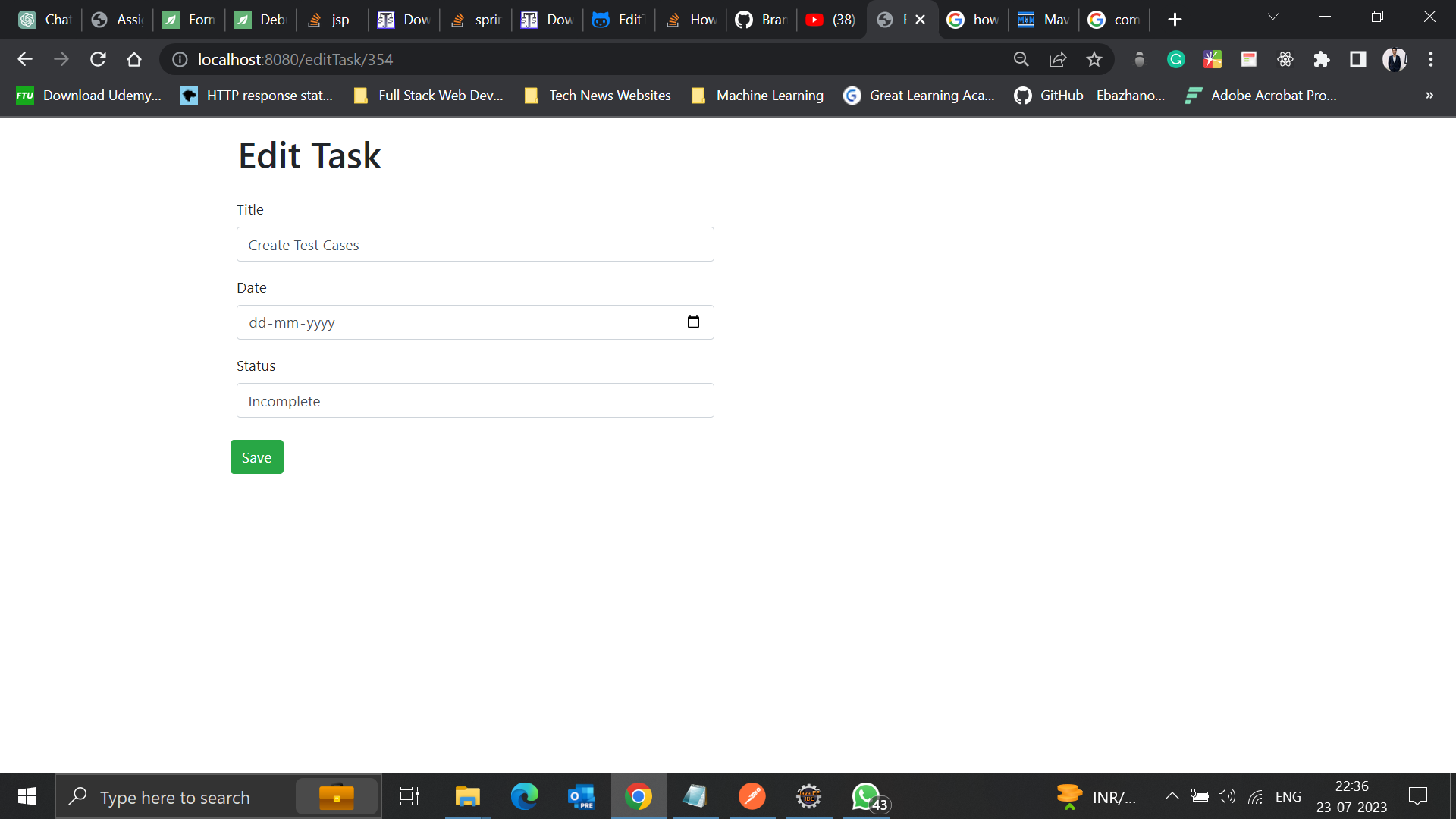Screen dimensions: 1456x819
Task: Click inside the Title field showing Create Test Cases
Action: [x=475, y=244]
